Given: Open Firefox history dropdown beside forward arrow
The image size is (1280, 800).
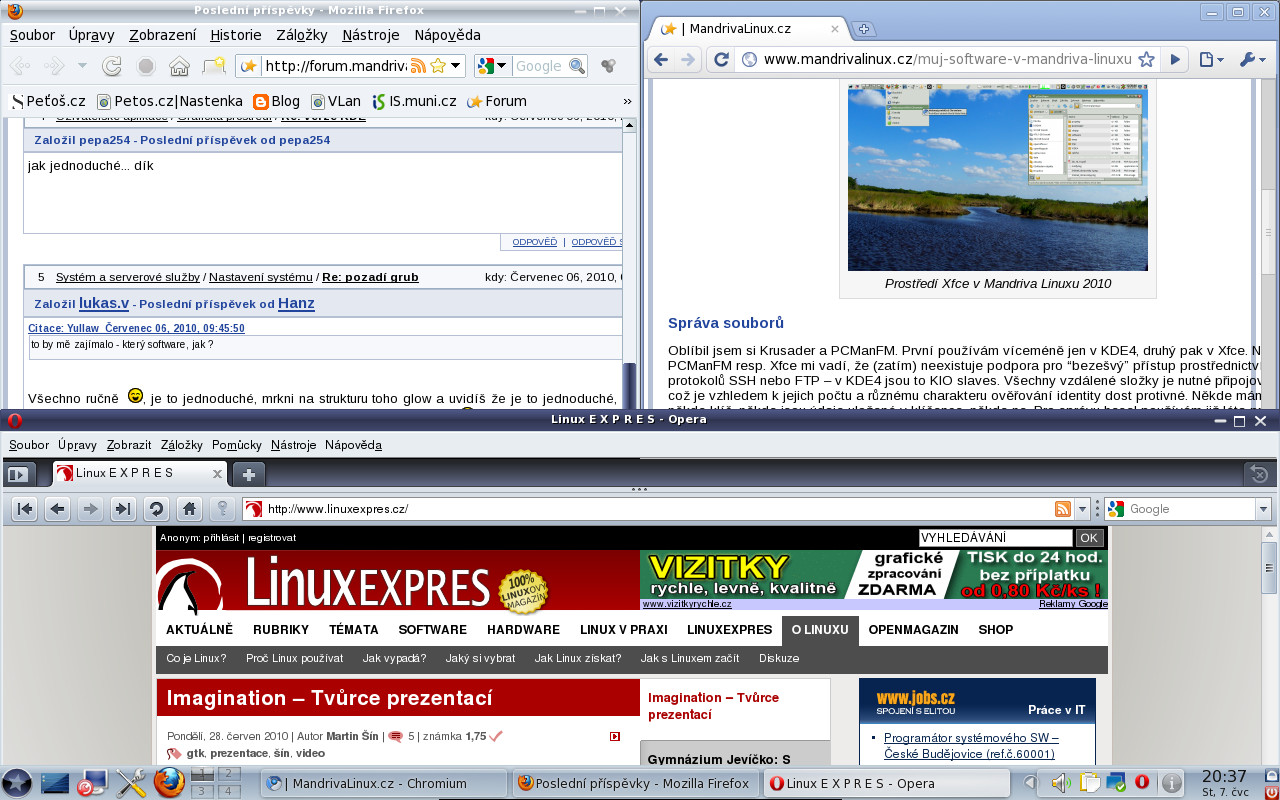Looking at the screenshot, I should click(82, 67).
